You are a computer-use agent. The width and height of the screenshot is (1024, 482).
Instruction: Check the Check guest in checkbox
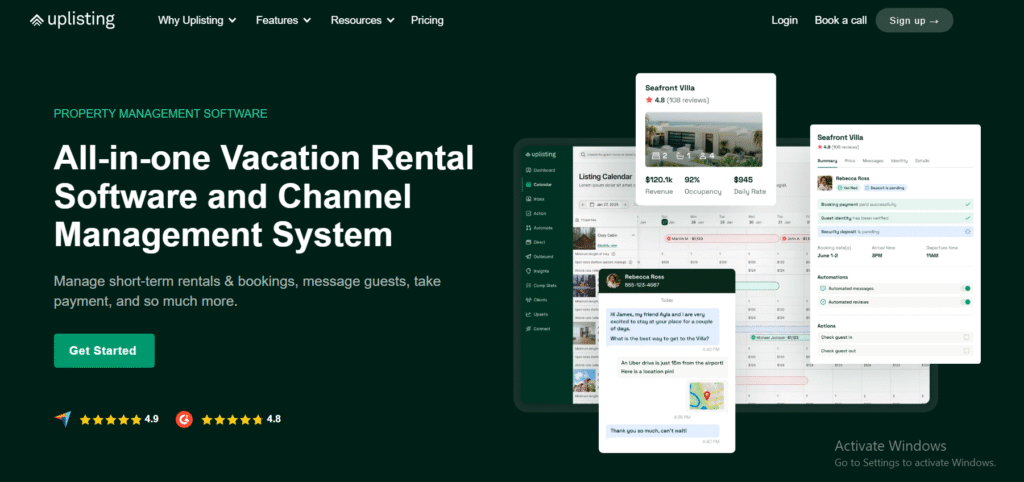966,337
